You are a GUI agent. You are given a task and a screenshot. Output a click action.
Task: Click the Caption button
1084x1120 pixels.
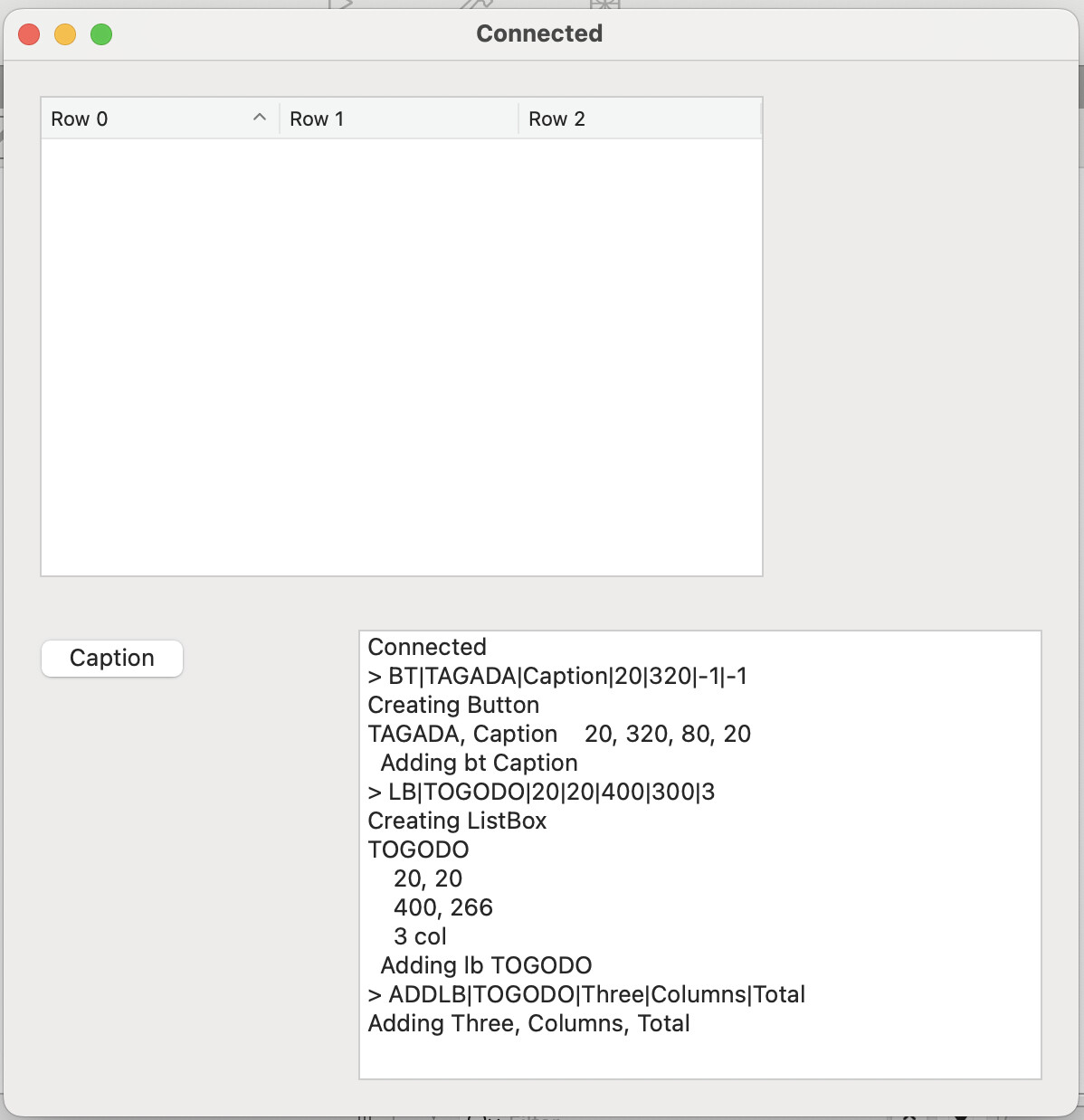[x=111, y=658]
